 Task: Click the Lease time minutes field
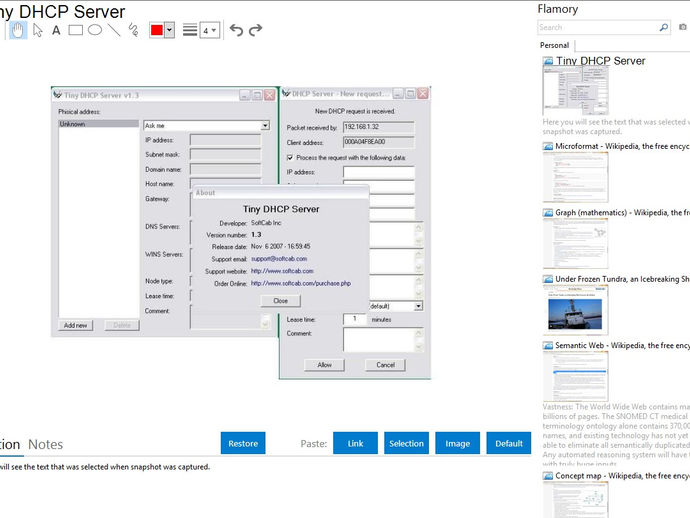pos(355,319)
